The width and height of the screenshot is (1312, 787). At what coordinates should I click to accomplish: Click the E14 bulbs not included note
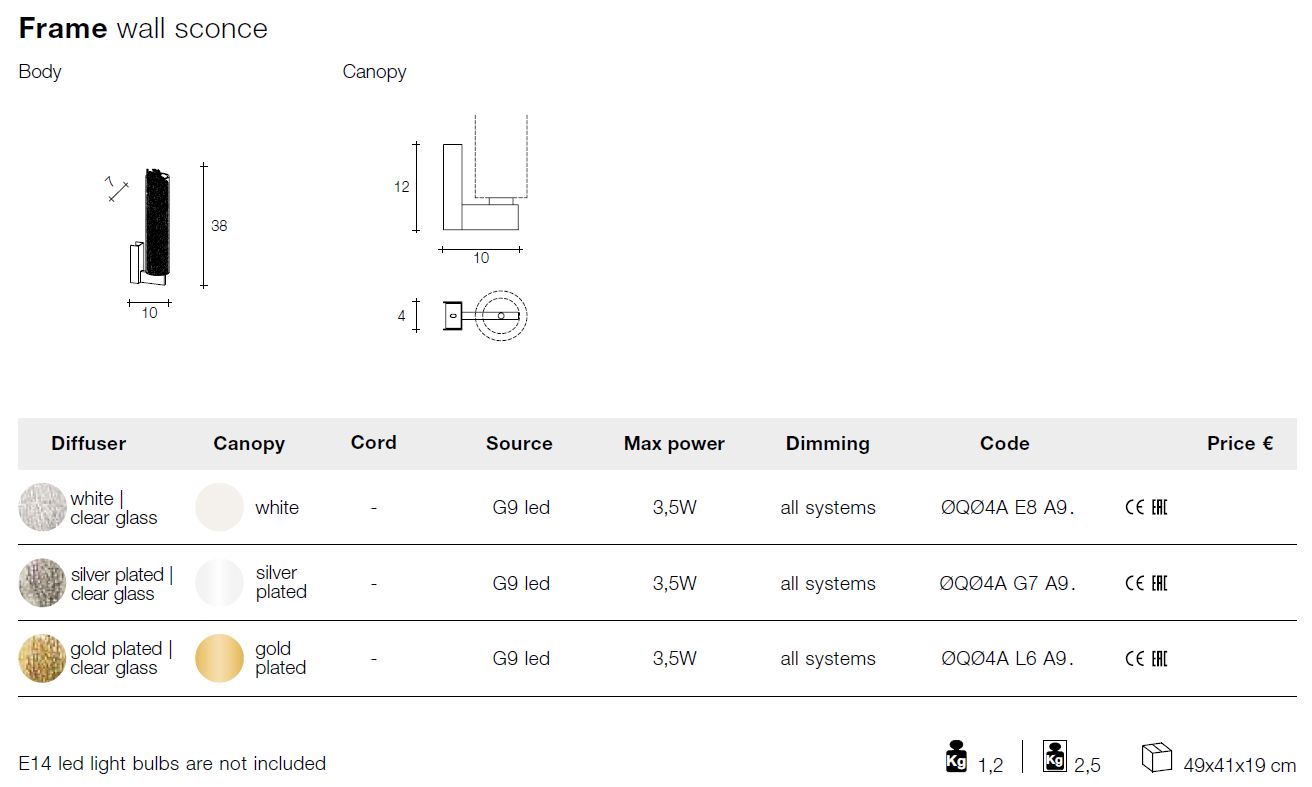pos(172,763)
